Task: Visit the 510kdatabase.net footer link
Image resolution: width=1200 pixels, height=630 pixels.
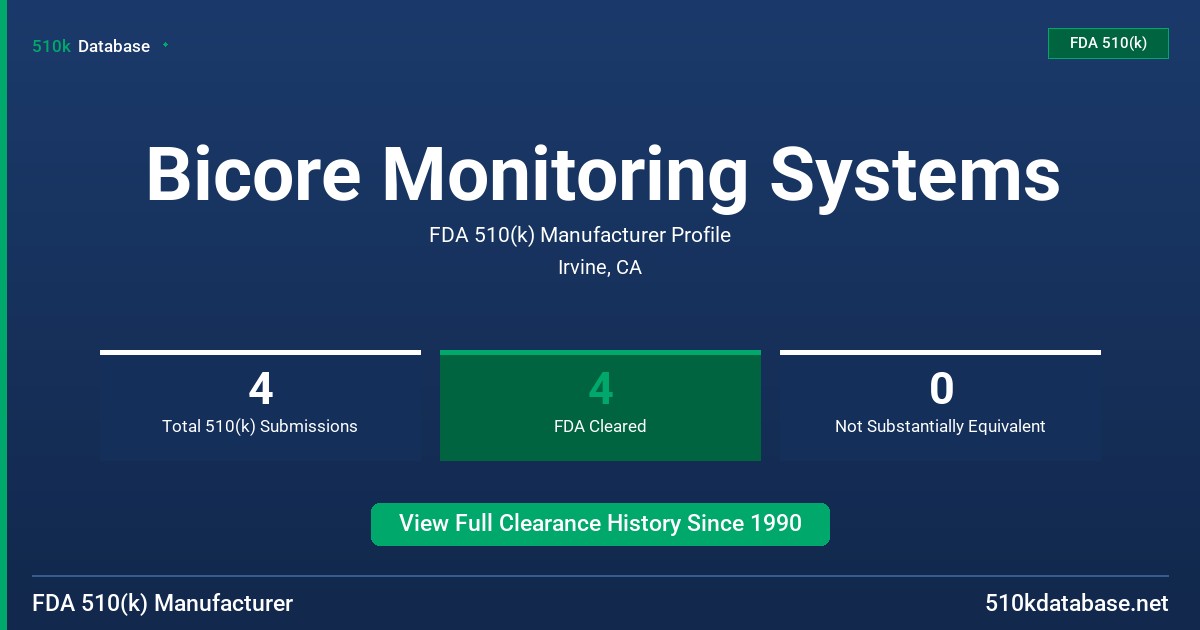Action: click(1077, 603)
